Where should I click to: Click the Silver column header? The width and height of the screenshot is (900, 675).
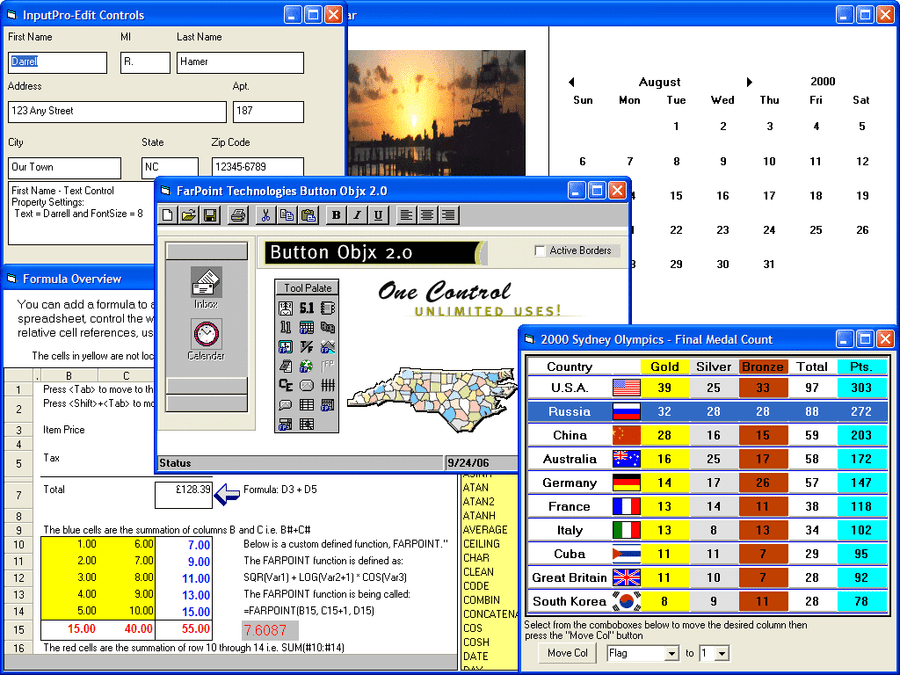tap(713, 367)
